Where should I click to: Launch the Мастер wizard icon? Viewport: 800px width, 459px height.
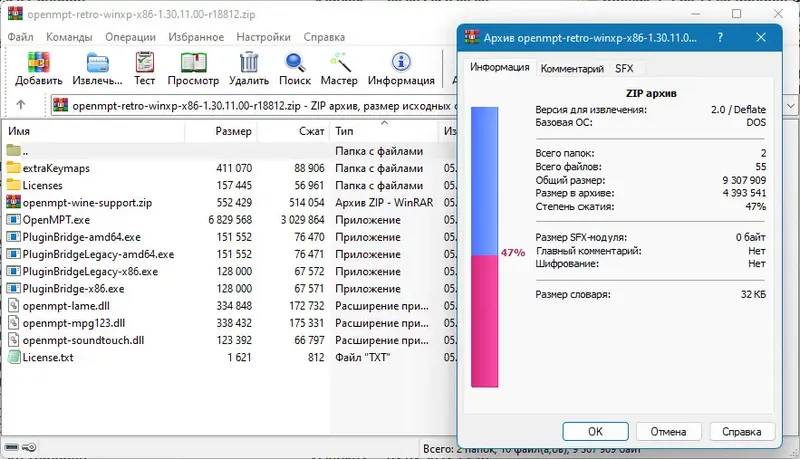[x=339, y=62]
